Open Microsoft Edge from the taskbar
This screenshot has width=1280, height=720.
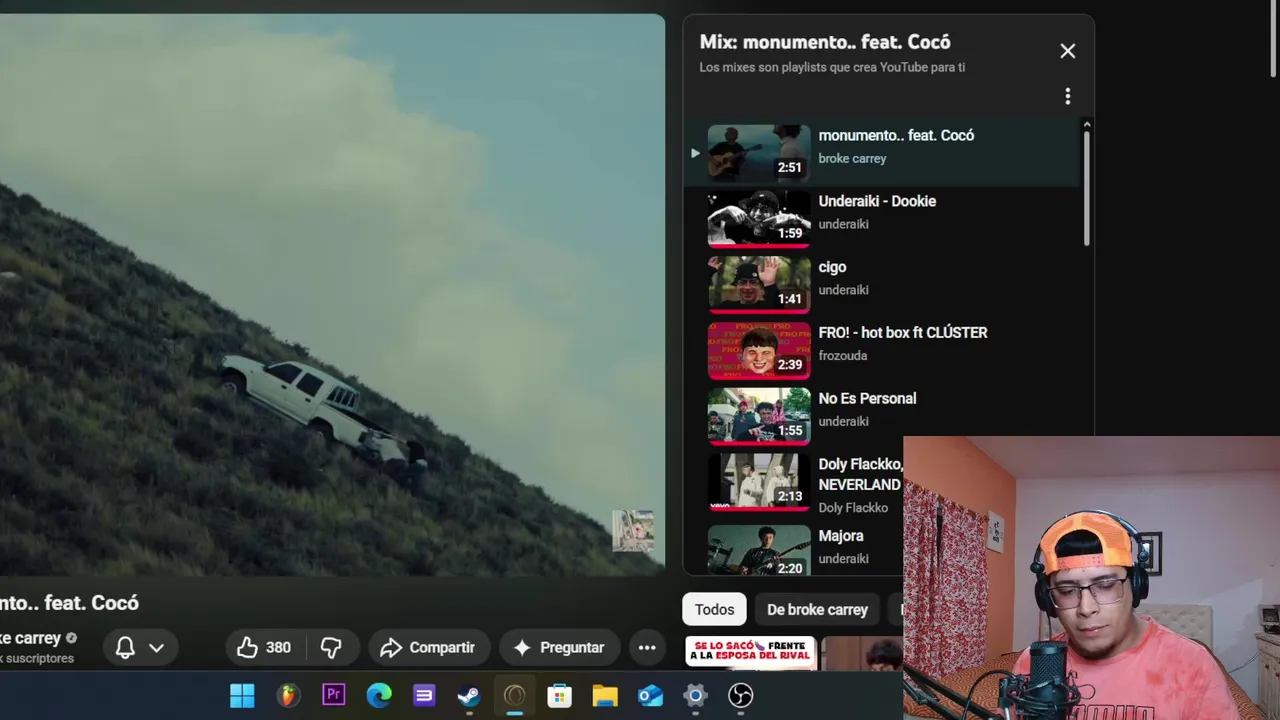click(x=379, y=695)
